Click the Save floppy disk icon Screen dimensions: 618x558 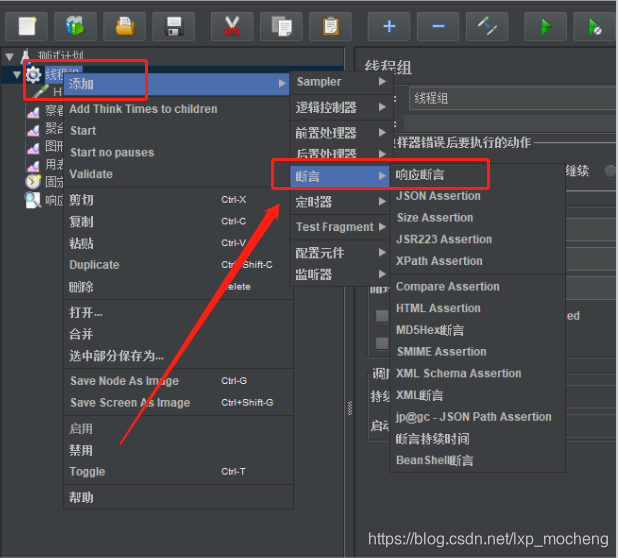click(x=173, y=26)
